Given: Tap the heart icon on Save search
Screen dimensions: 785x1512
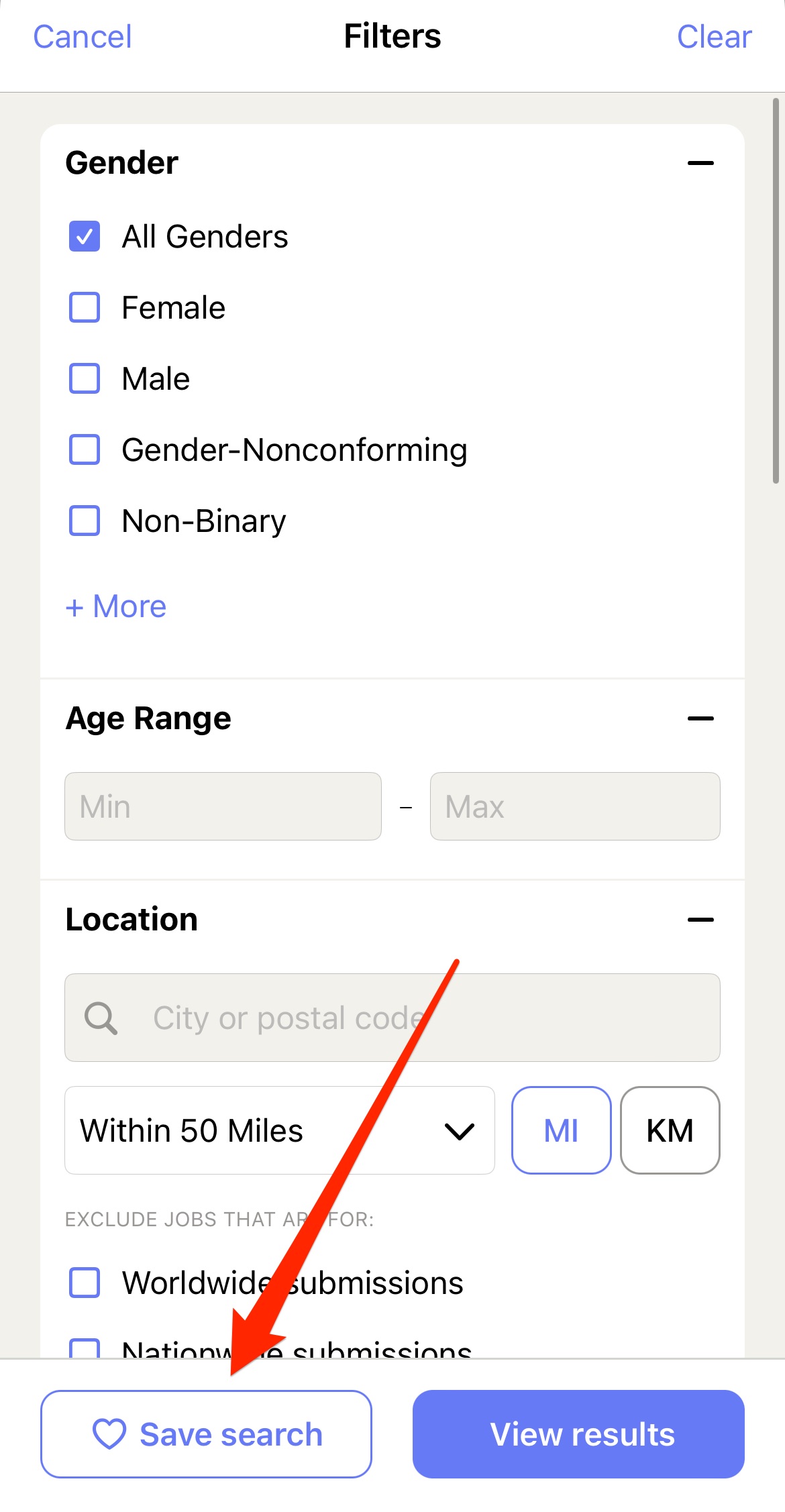Looking at the screenshot, I should click(109, 1434).
